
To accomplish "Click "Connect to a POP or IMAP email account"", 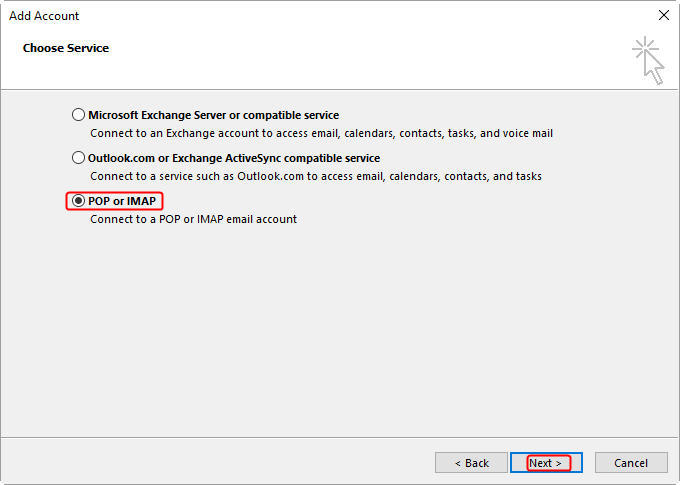I will [x=193, y=219].
